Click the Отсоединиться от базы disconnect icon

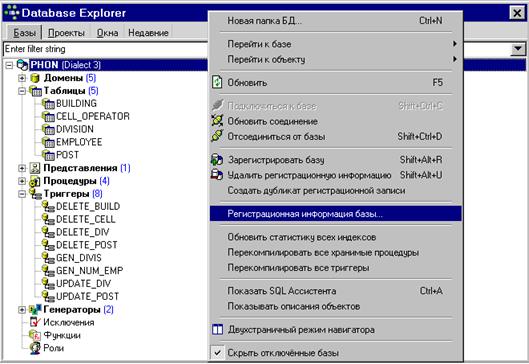(x=217, y=136)
